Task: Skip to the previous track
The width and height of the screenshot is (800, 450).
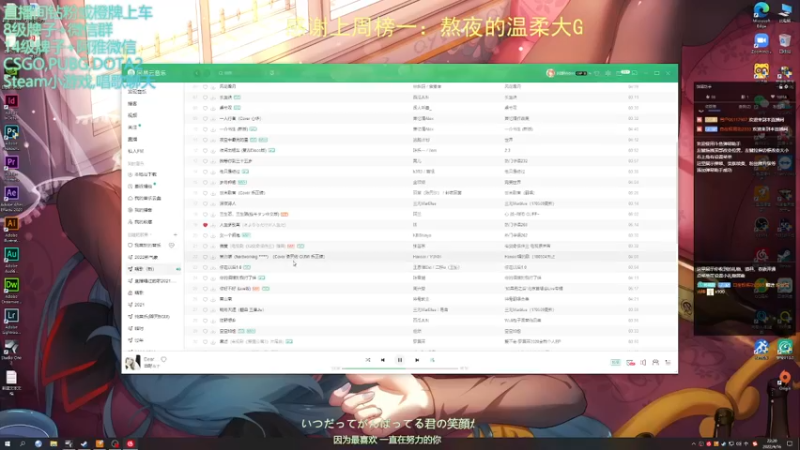Action: (383, 360)
